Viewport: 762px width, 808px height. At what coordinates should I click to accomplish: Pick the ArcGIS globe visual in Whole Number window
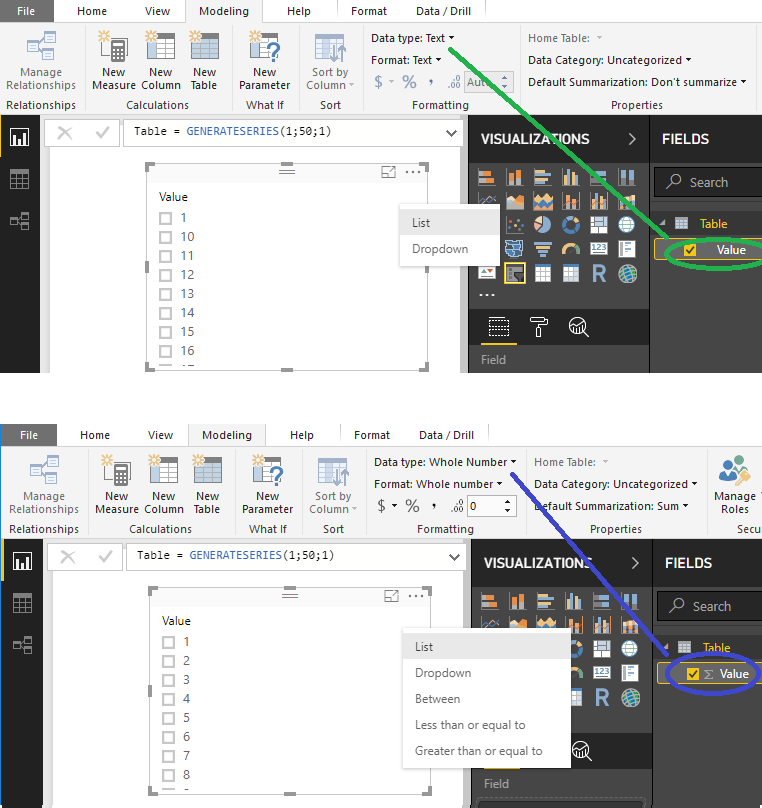coord(630,698)
